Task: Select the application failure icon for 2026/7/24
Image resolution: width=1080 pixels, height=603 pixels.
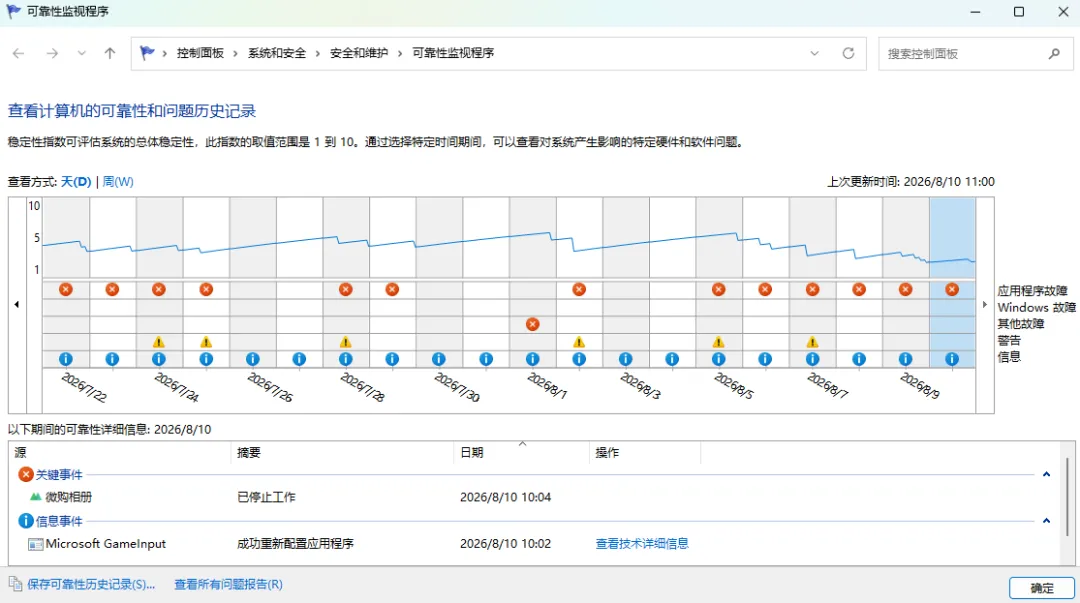Action: coord(159,289)
